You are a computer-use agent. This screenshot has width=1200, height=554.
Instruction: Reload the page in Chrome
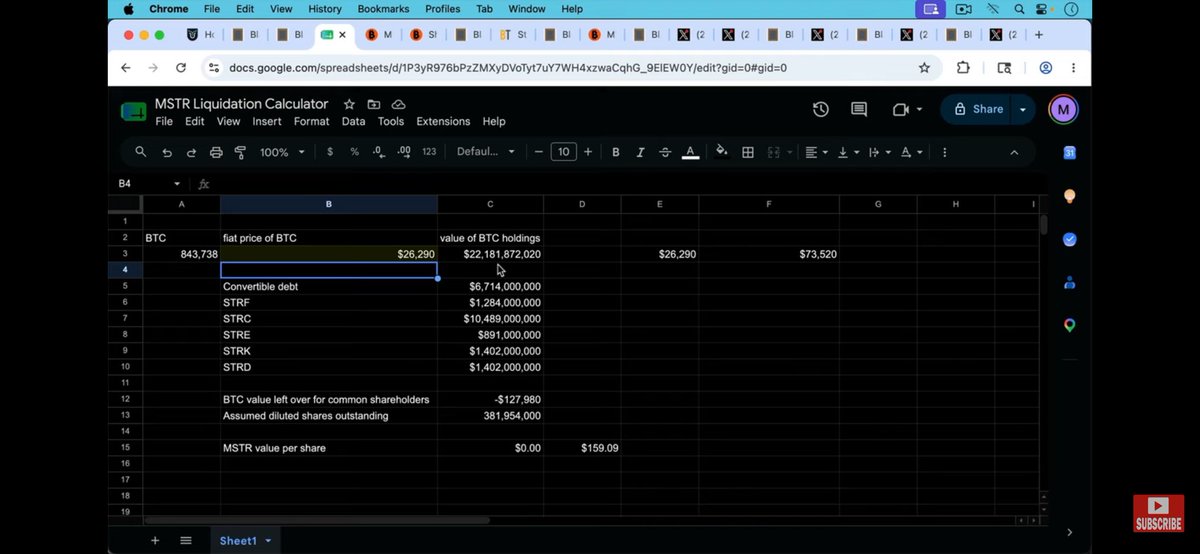point(181,68)
